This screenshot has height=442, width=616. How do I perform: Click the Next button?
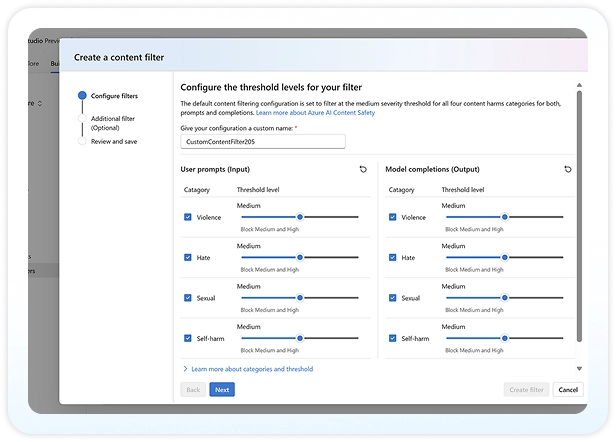pyautogui.click(x=222, y=390)
